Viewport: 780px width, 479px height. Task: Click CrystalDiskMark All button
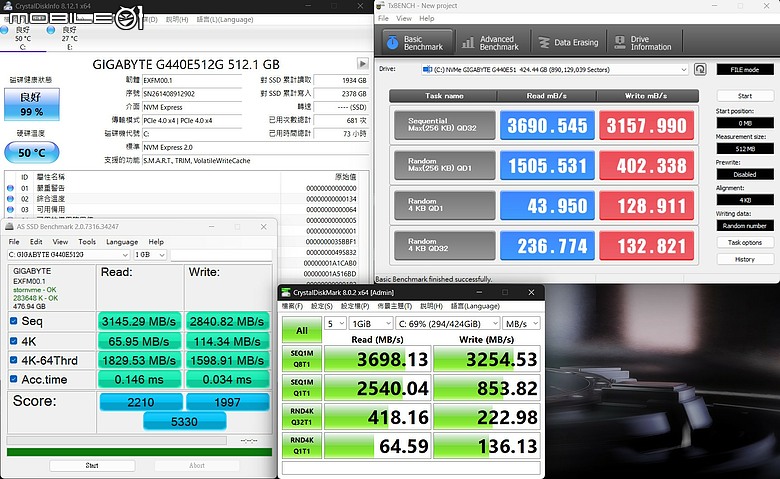pyautogui.click(x=301, y=330)
